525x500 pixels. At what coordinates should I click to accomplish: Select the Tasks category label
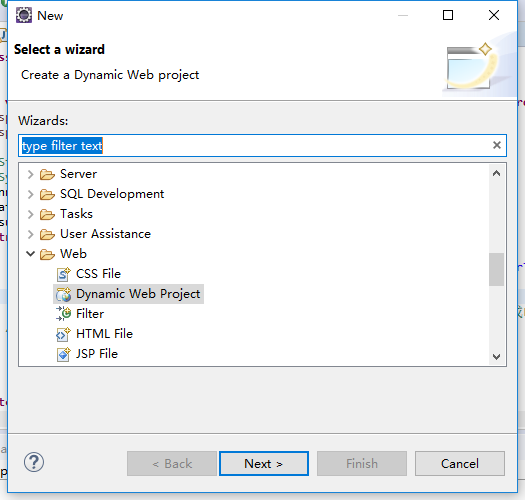76,214
